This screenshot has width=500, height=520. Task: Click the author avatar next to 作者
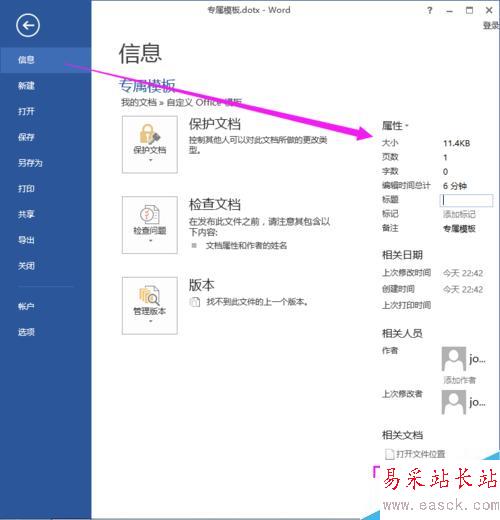pyautogui.click(x=454, y=359)
